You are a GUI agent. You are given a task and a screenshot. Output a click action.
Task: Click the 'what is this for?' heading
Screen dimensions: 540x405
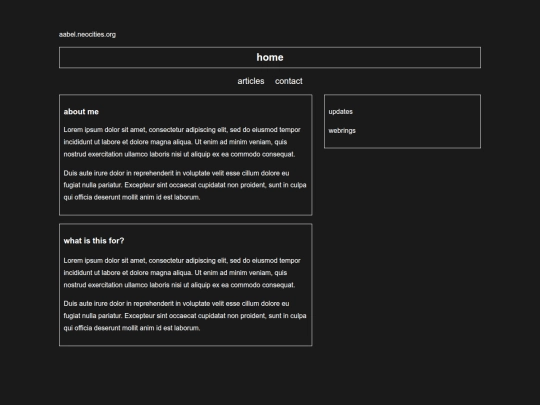coord(94,241)
